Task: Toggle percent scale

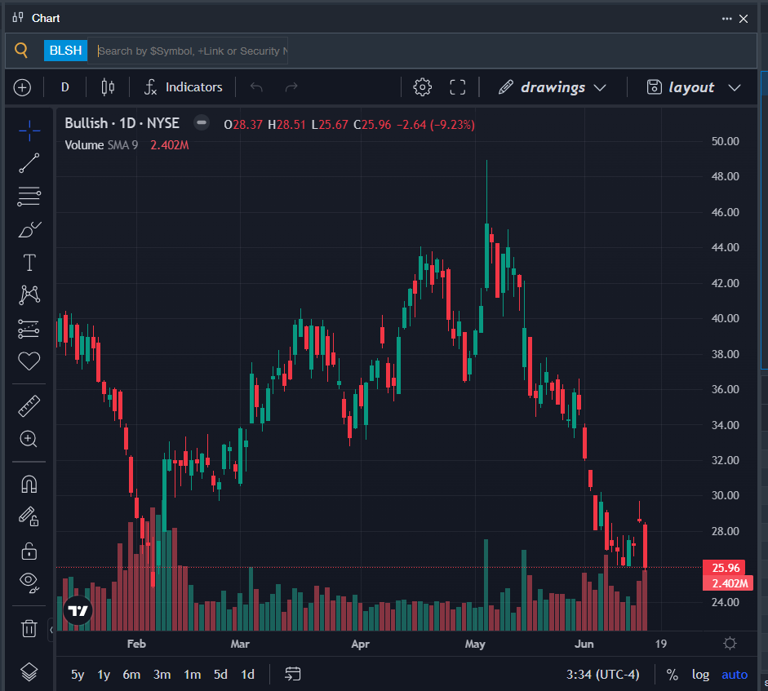Action: point(672,674)
